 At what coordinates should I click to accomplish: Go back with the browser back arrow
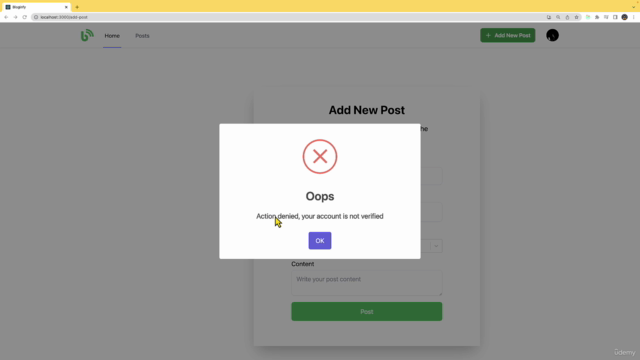point(6,17)
